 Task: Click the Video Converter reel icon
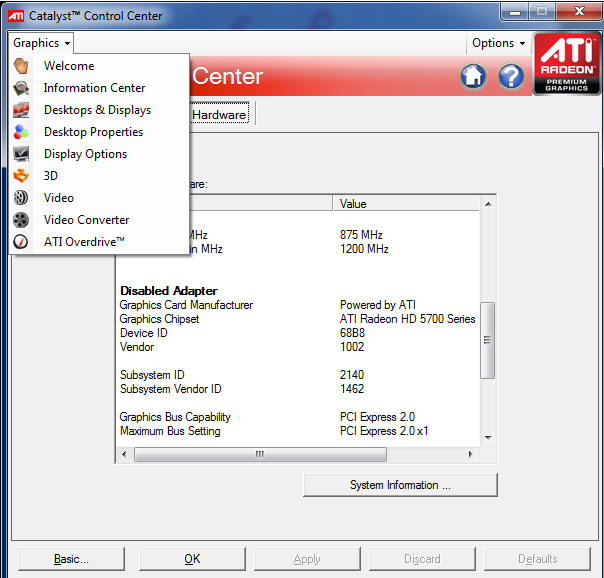pos(21,220)
